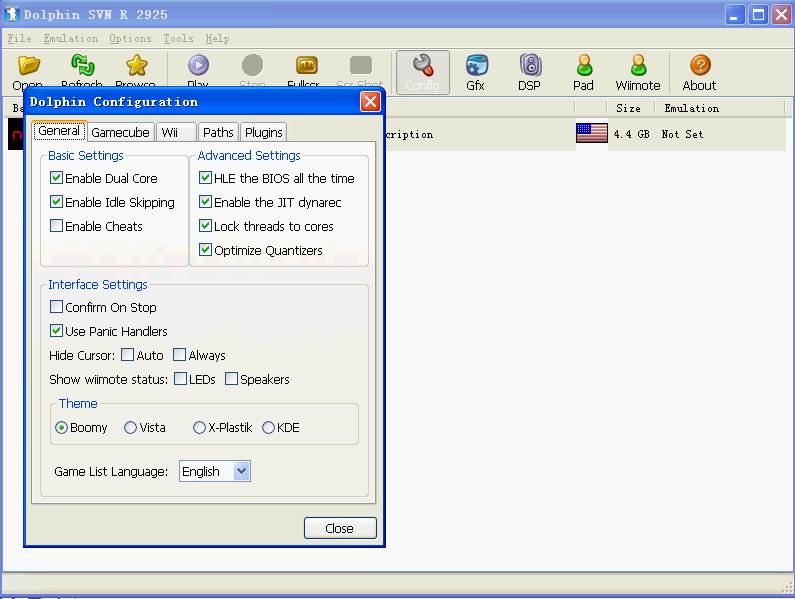Switch to the Paths tab
The image size is (795, 599).
(218, 132)
